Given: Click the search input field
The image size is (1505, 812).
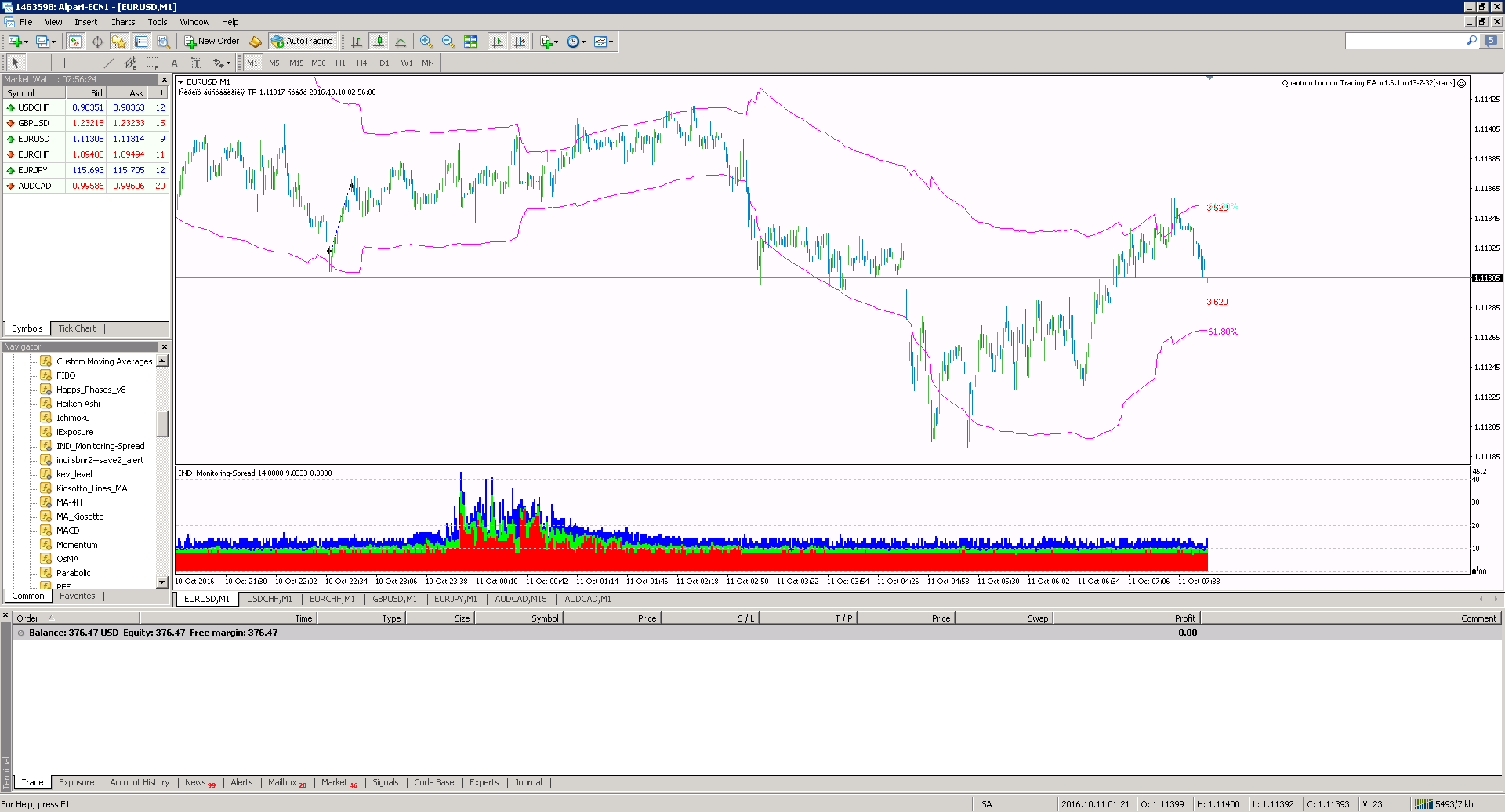Looking at the screenshot, I should point(1405,41).
